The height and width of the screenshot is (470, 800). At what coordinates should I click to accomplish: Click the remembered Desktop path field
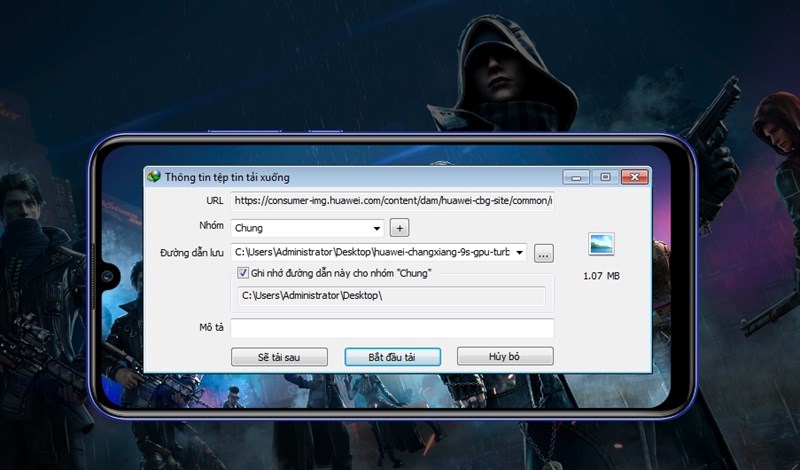(391, 296)
